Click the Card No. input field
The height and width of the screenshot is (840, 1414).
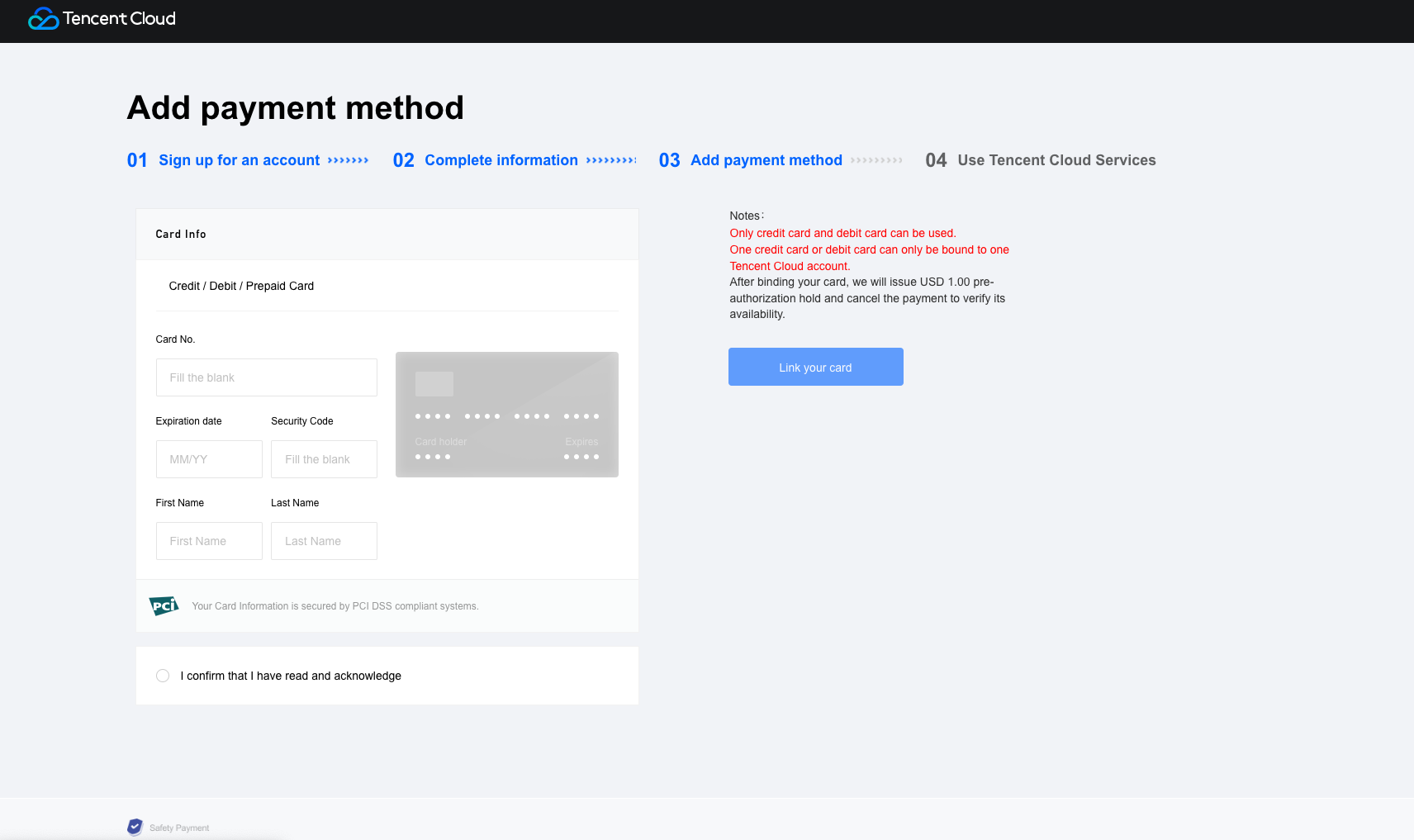coord(267,377)
